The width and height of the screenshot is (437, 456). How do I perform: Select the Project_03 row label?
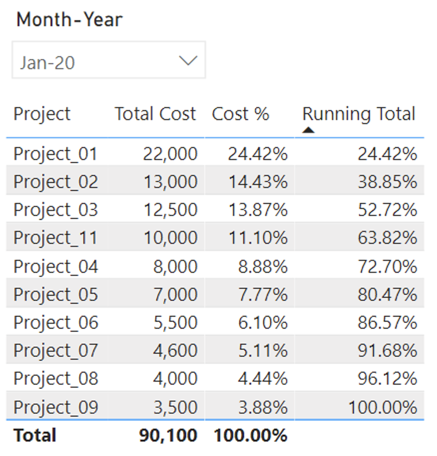(x=56, y=210)
